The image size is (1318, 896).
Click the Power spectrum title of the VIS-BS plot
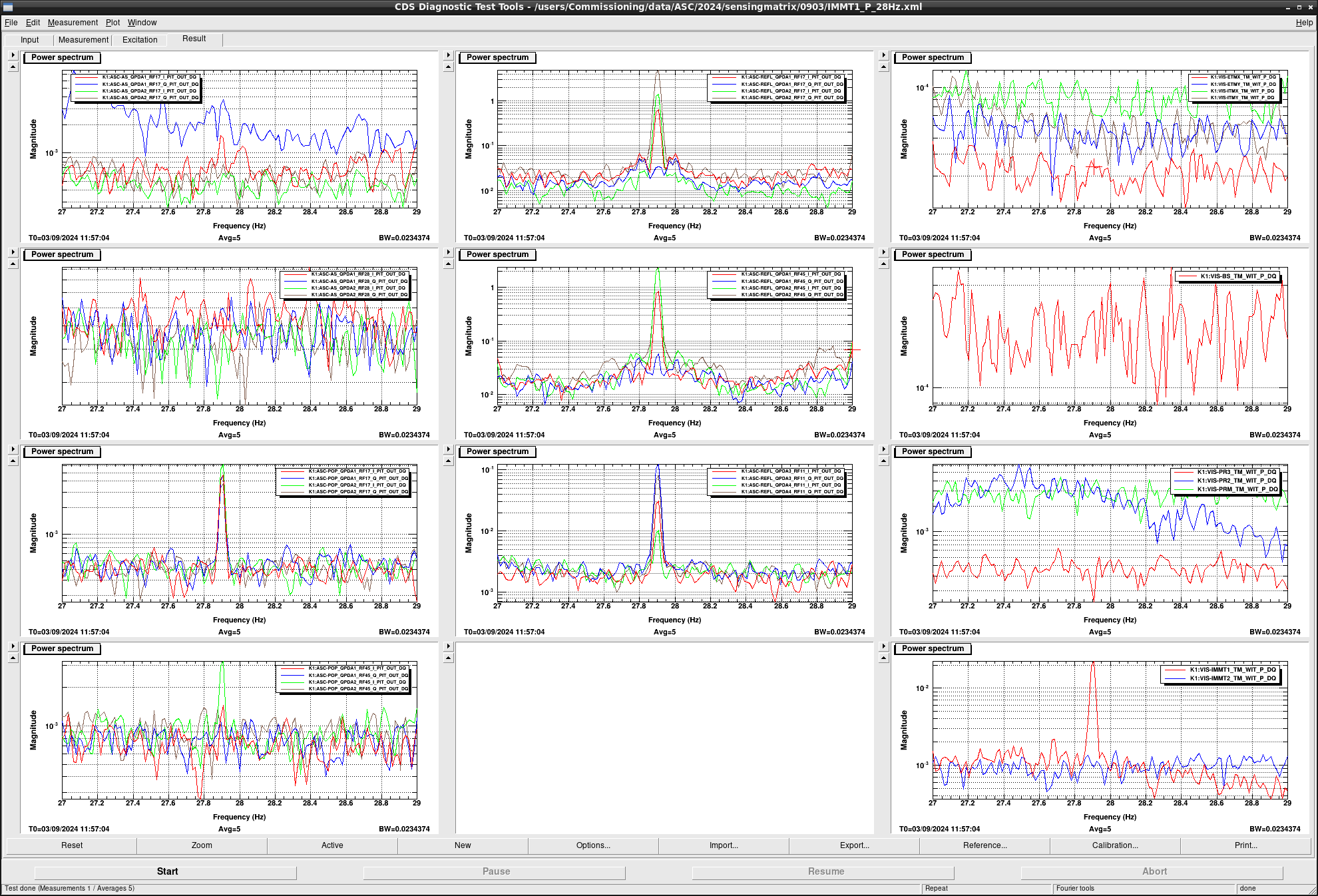coord(933,254)
